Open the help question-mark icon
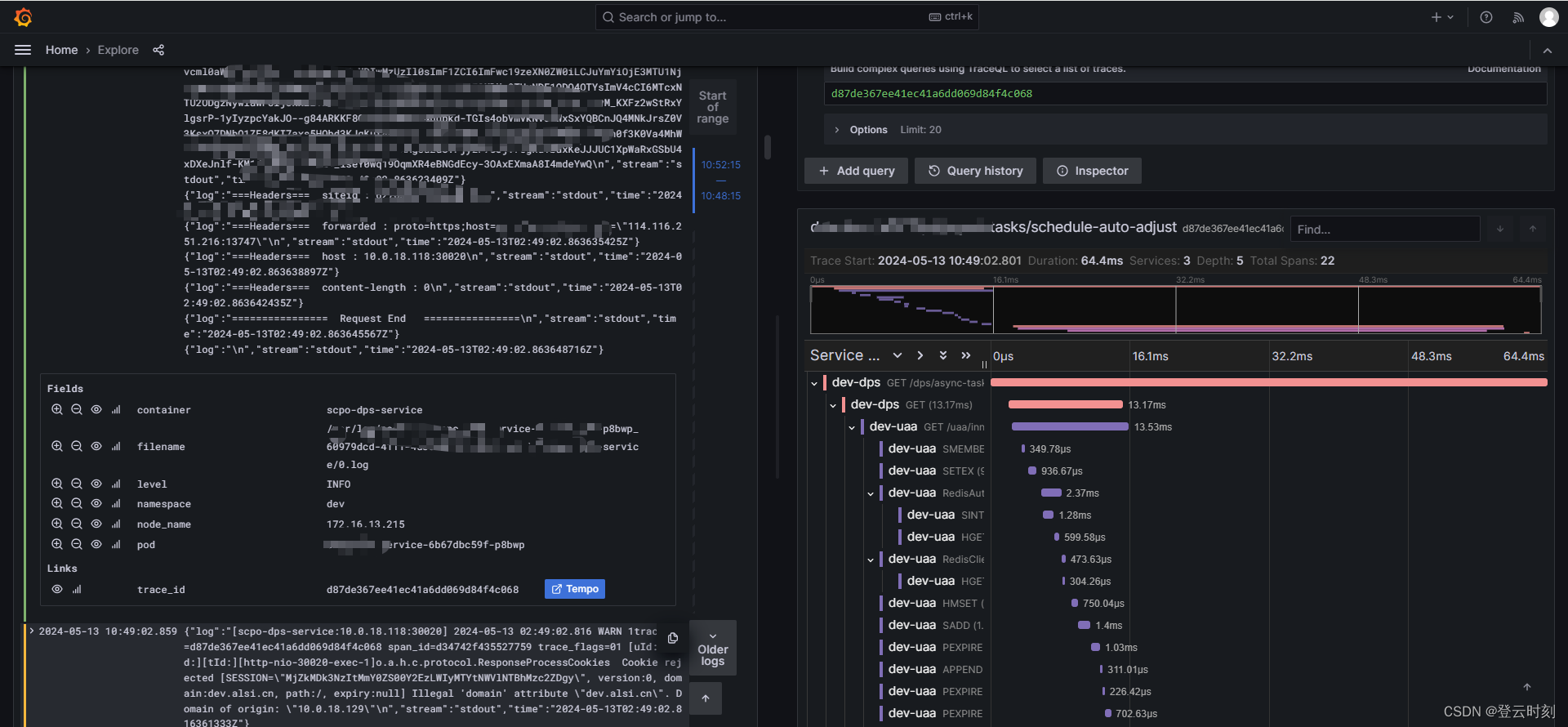The width and height of the screenshot is (1568, 727). click(x=1486, y=17)
